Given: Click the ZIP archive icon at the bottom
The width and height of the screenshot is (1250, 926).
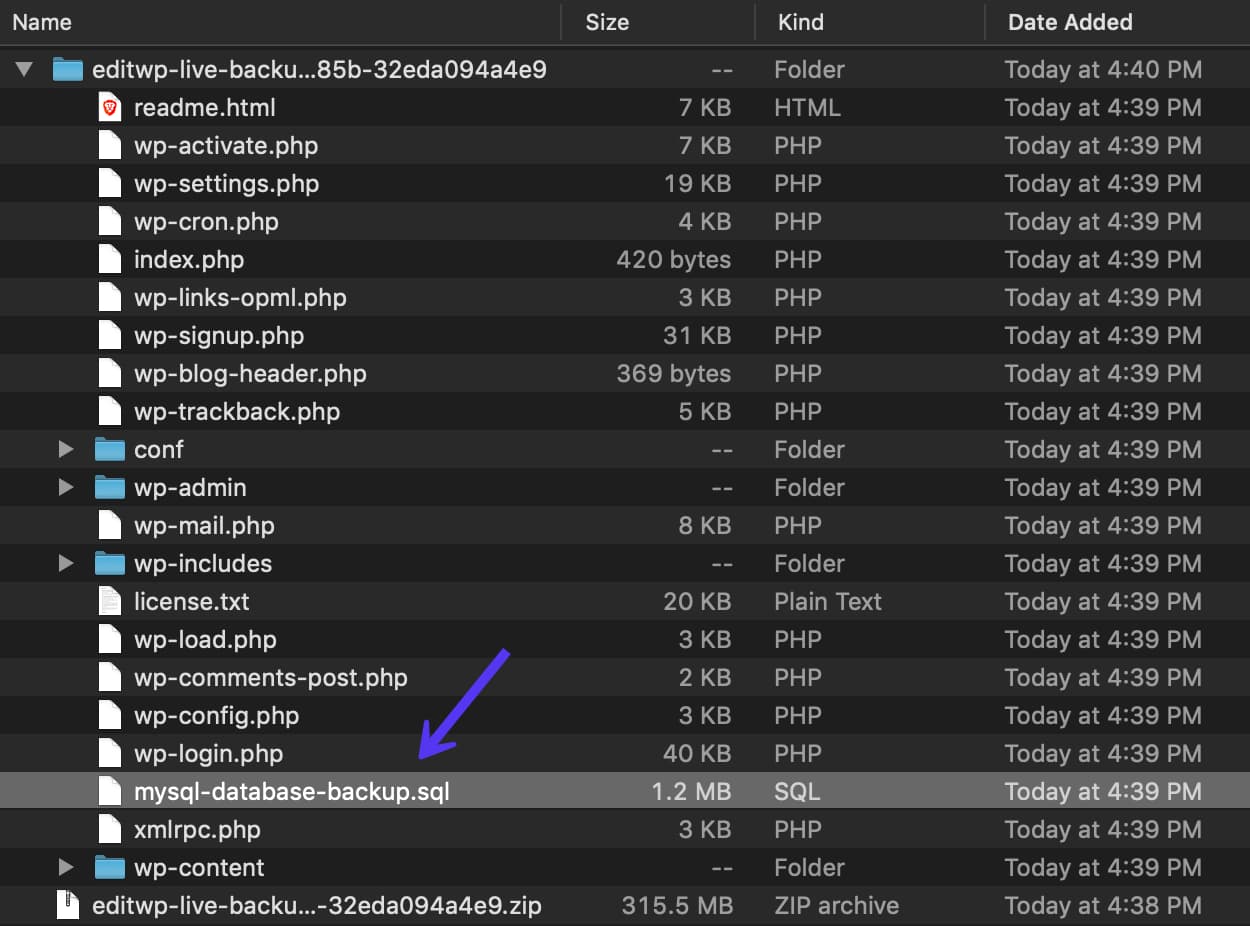Looking at the screenshot, I should pyautogui.click(x=67, y=905).
